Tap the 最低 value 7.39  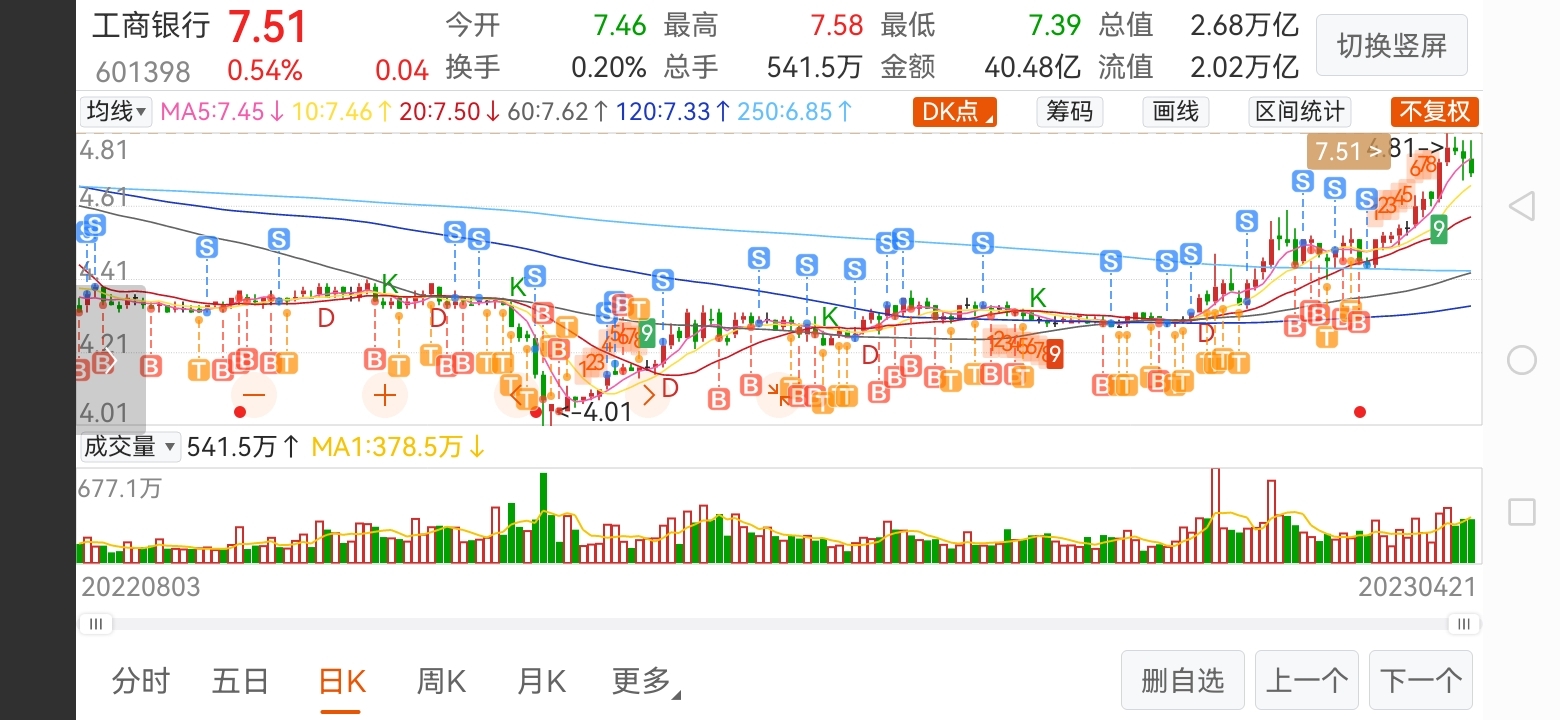(x=1053, y=25)
